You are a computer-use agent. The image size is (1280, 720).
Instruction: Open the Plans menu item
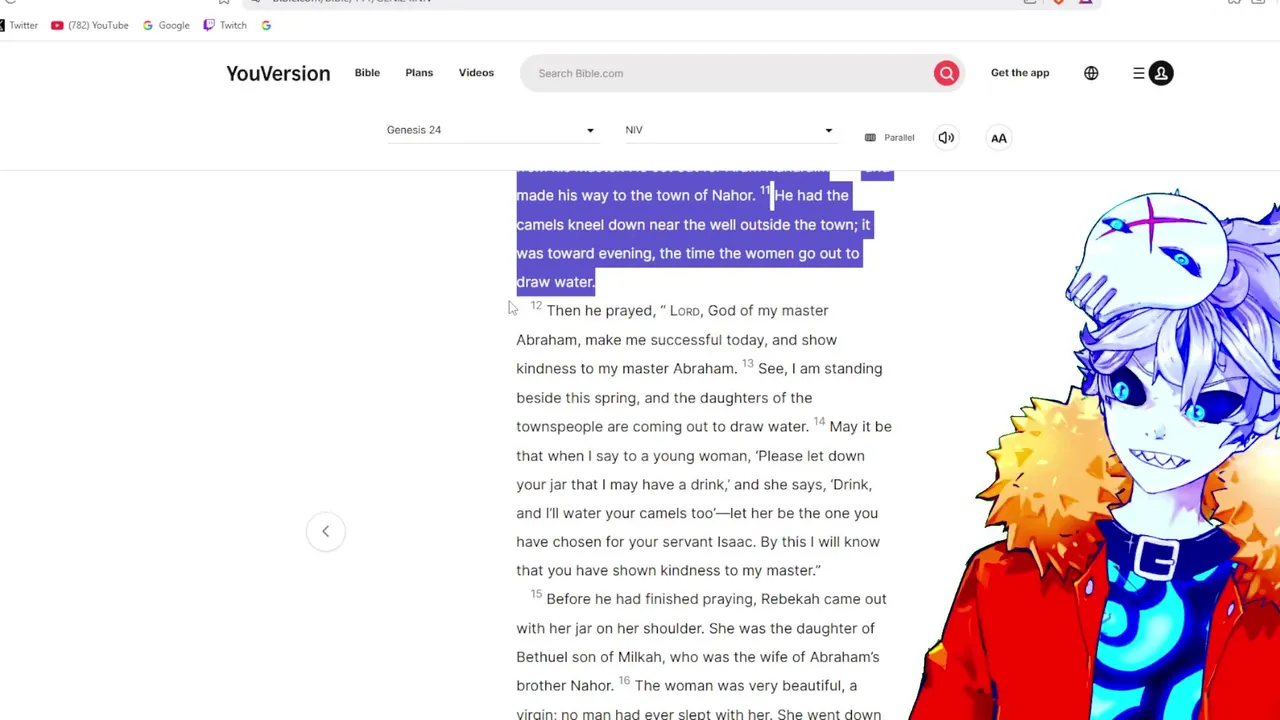point(419,73)
